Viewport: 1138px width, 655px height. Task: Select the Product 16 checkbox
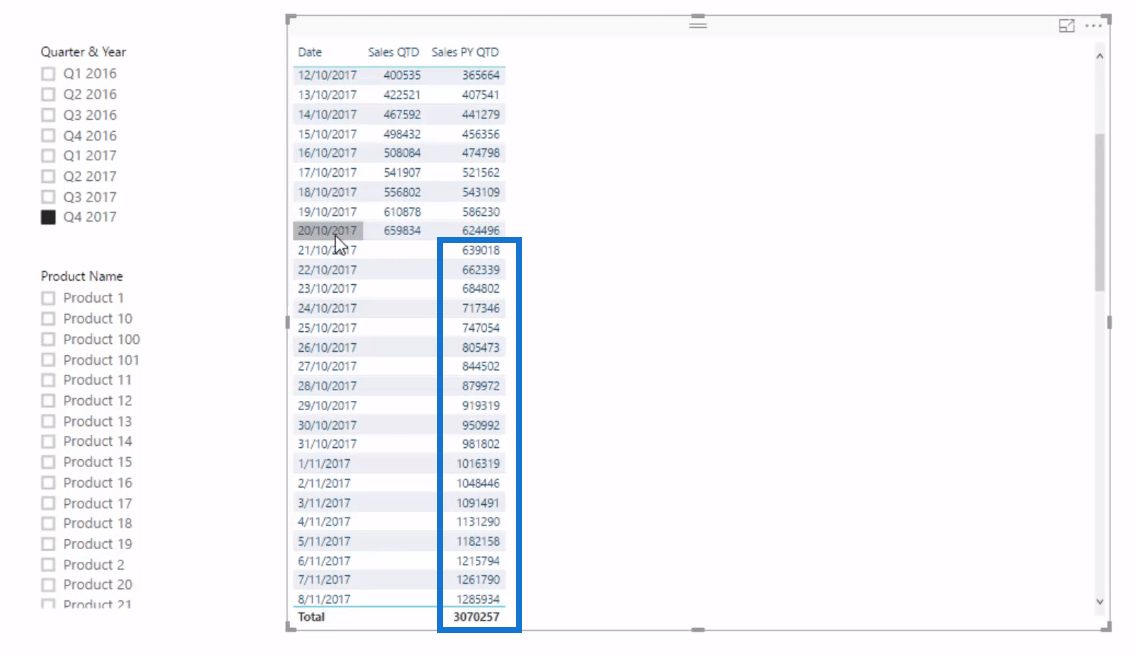coord(48,482)
